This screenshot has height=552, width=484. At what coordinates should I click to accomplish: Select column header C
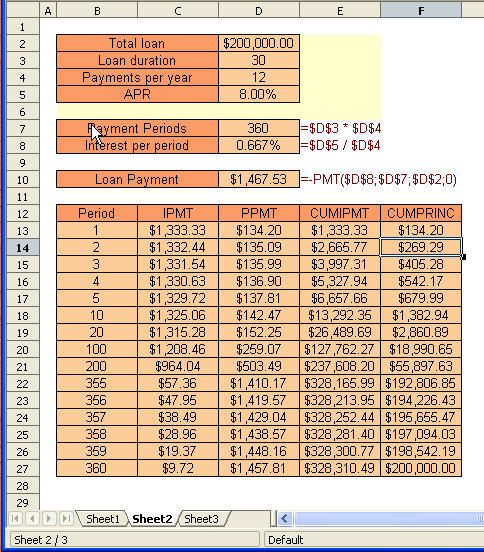(178, 11)
